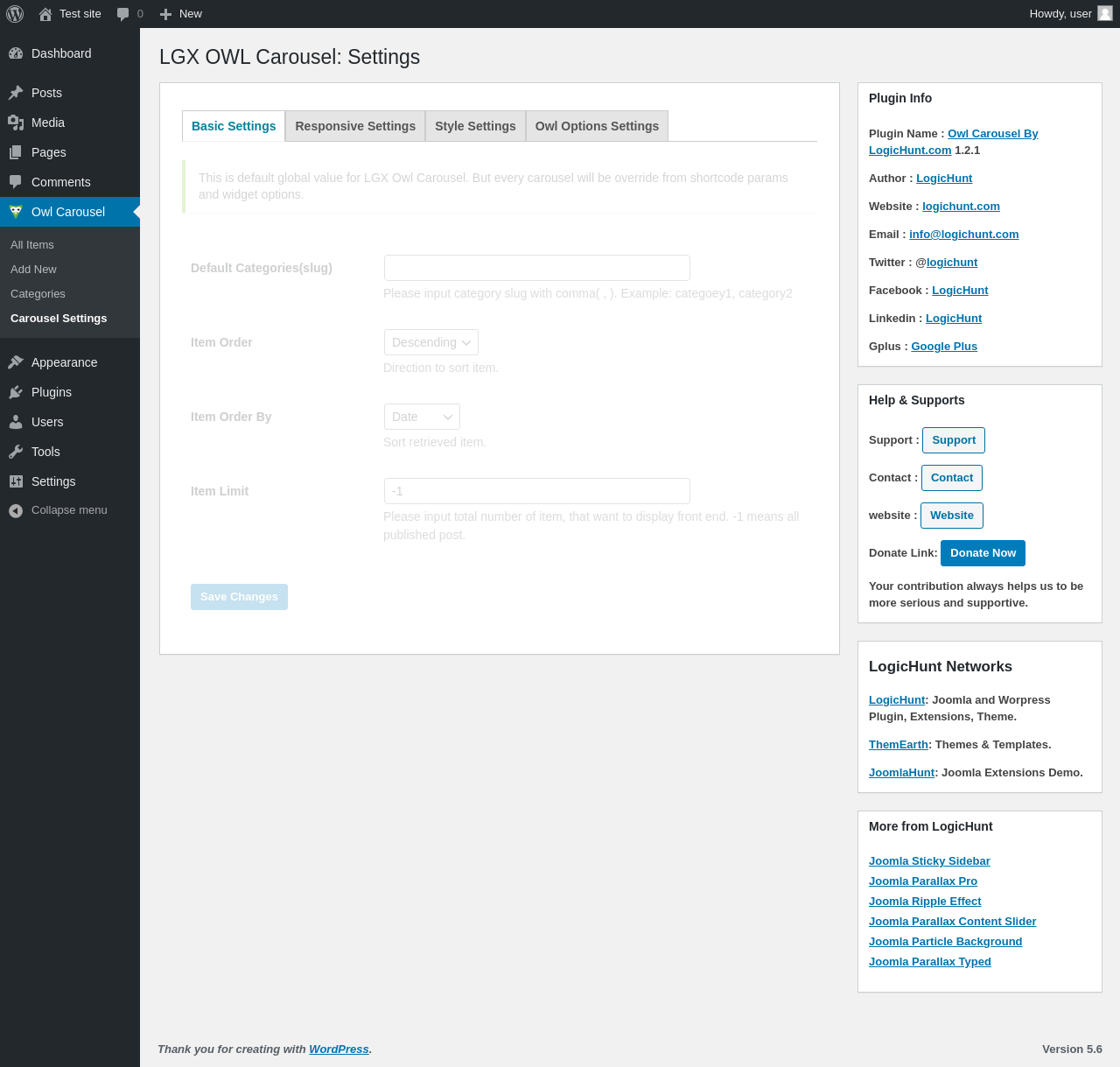Image resolution: width=1120 pixels, height=1067 pixels.
Task: Click the Media library icon
Action: coord(16,123)
